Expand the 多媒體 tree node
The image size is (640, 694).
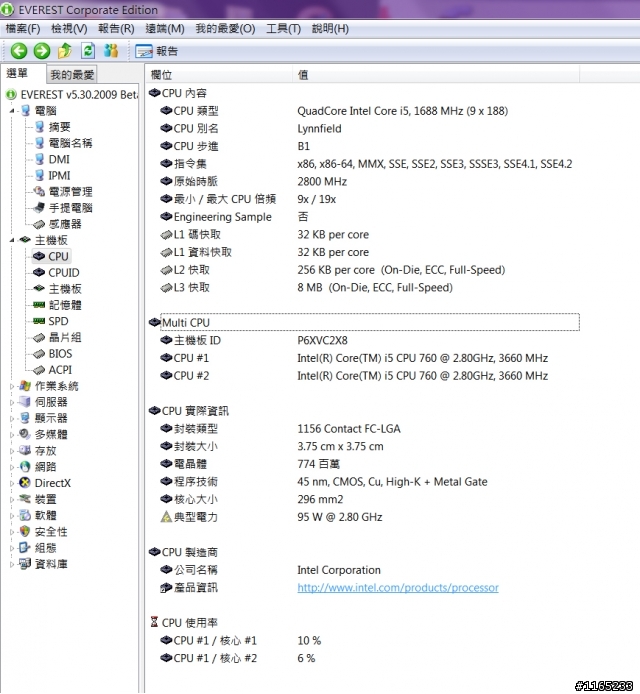pyautogui.click(x=12, y=435)
